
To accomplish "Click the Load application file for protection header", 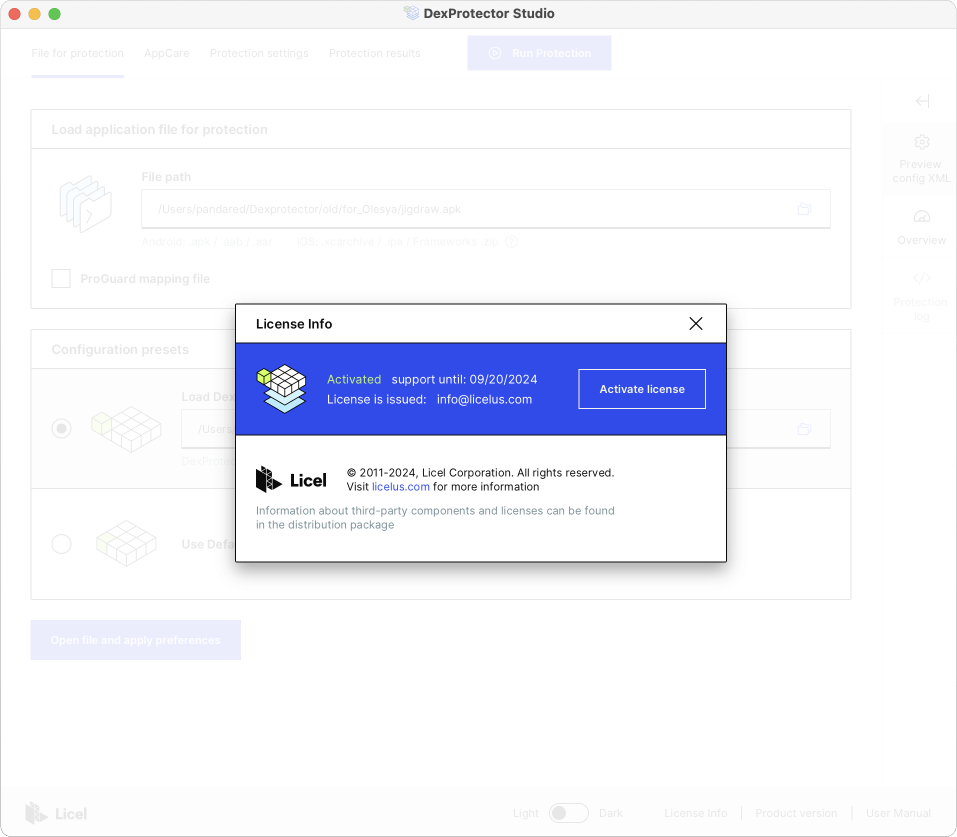I will point(159,129).
